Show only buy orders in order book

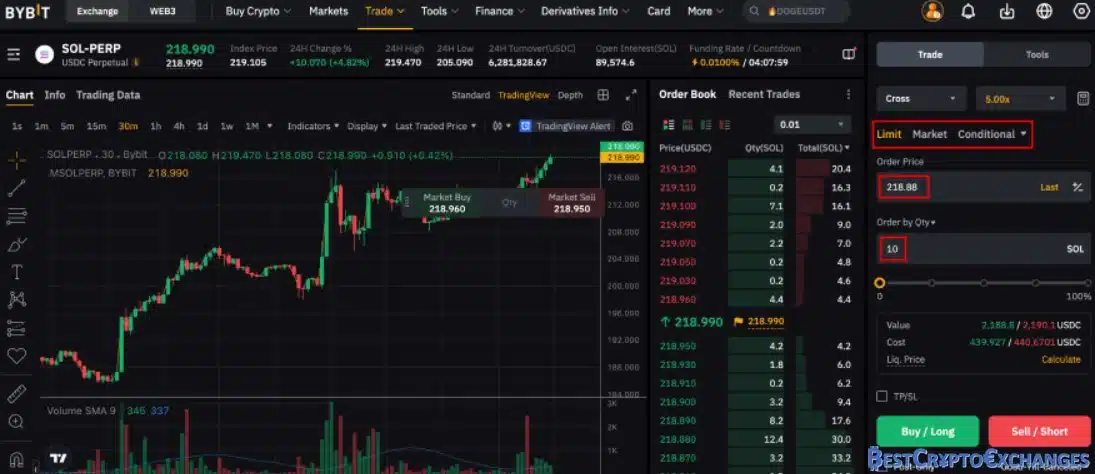coord(705,125)
